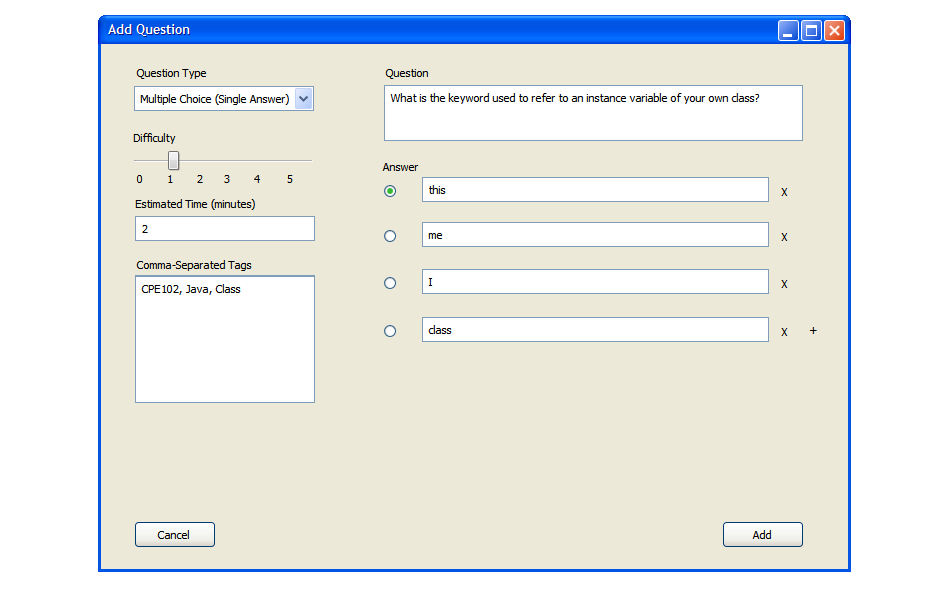
Task: Select the radio button for 'me'
Action: (390, 236)
